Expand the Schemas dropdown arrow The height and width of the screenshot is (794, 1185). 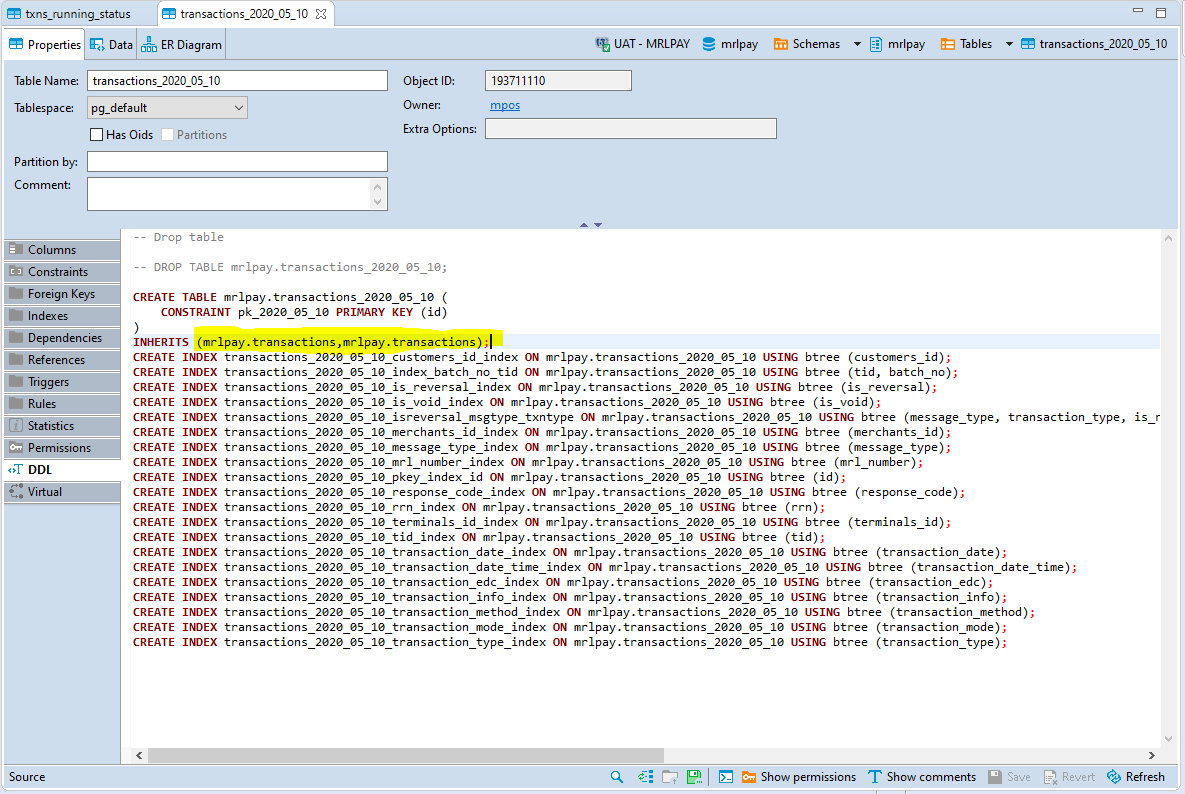tap(857, 43)
